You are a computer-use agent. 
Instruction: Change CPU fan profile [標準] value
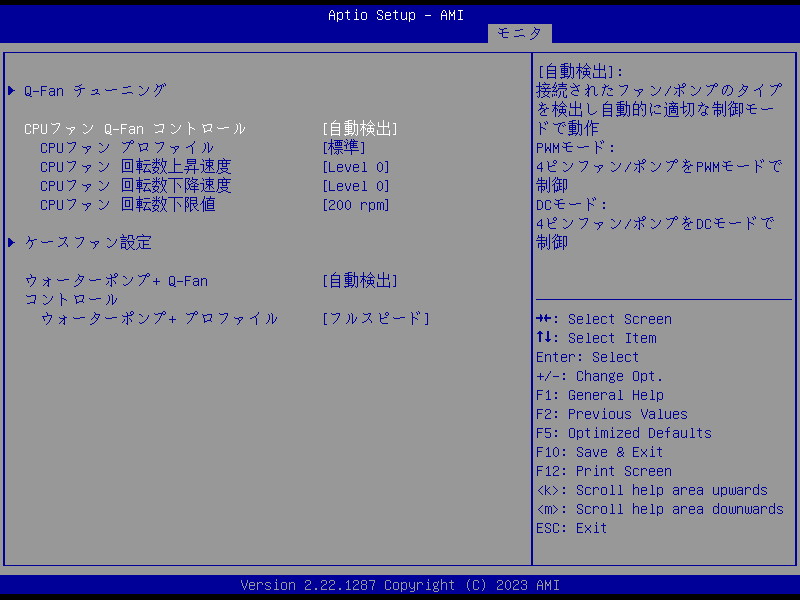coord(344,148)
